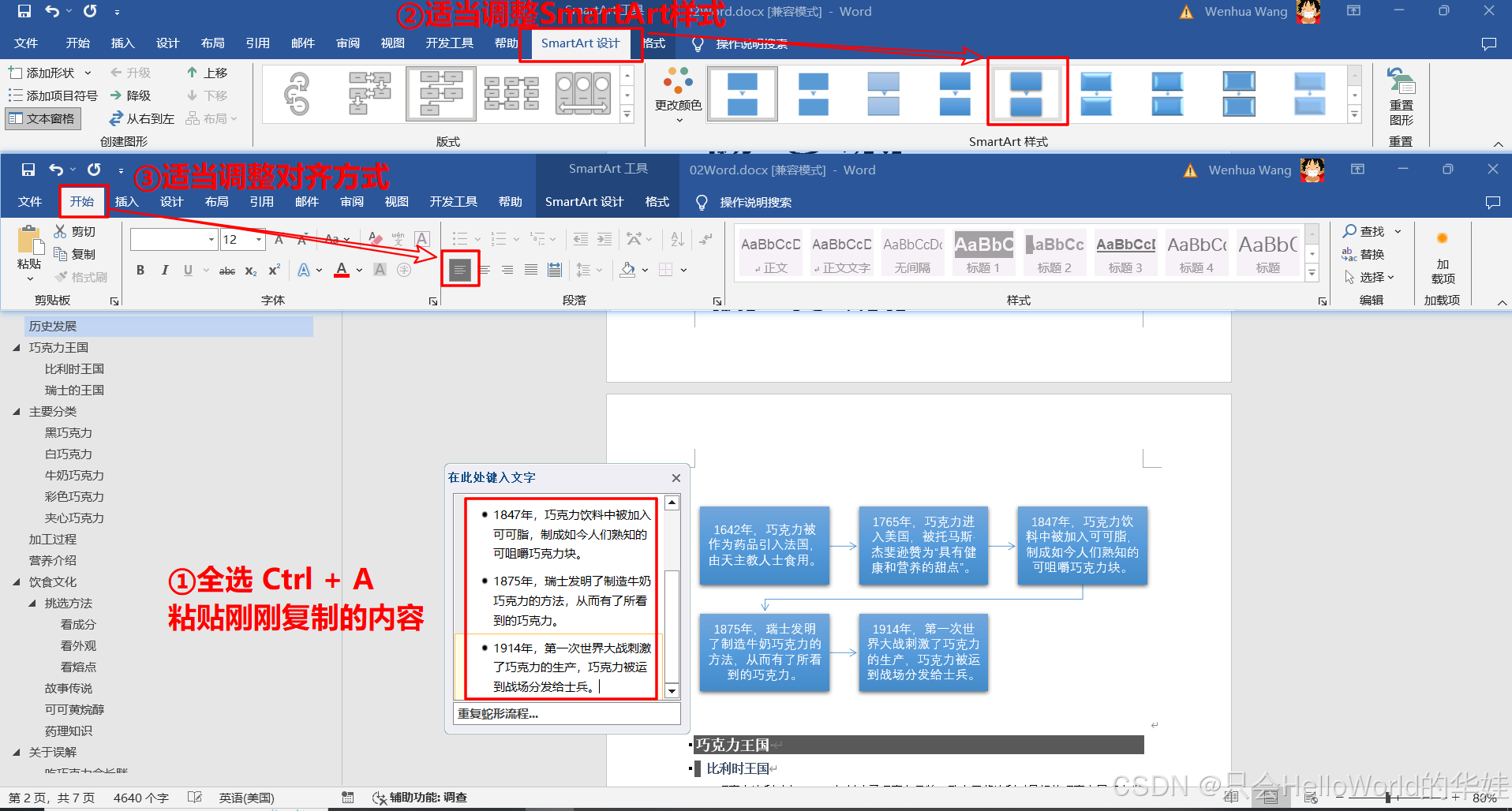Click the phonetic guide (wén) icon
1512x811 pixels.
click(399, 238)
